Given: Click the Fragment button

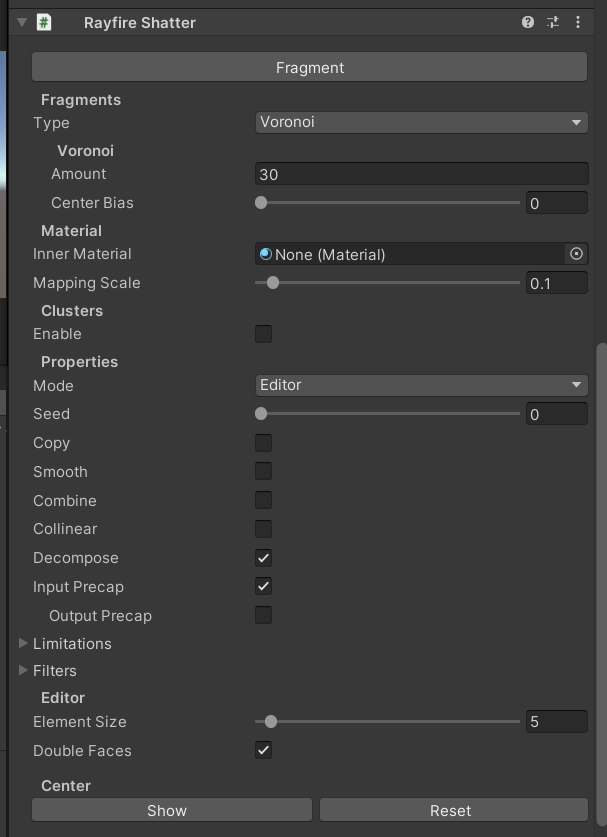Looking at the screenshot, I should [x=310, y=67].
